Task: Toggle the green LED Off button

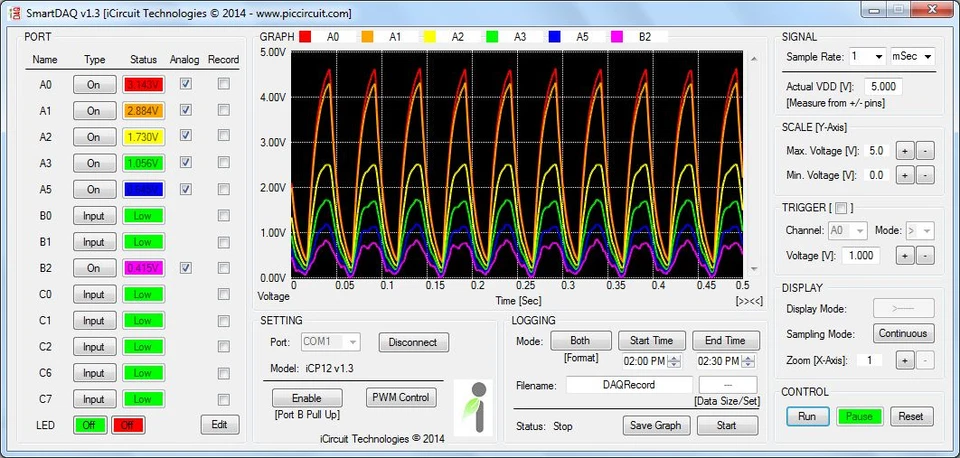Action: [x=89, y=425]
